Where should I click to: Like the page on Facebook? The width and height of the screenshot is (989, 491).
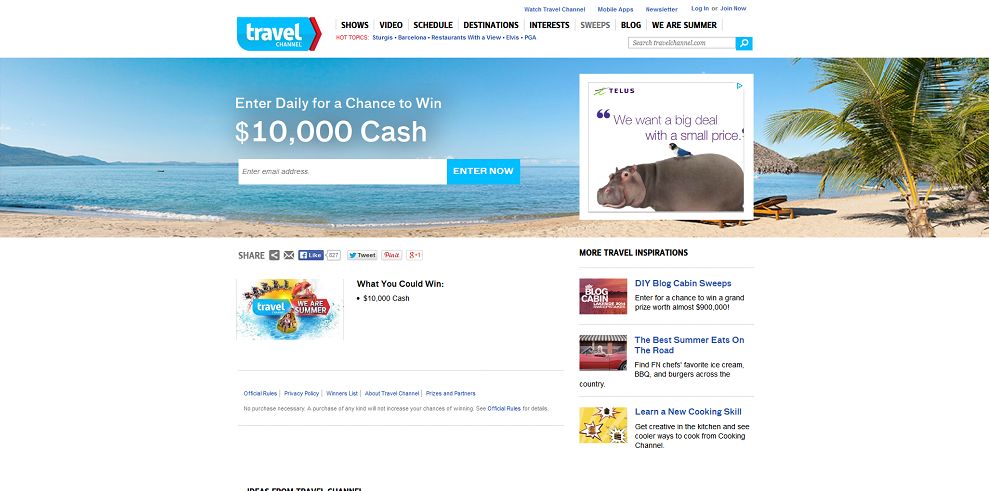[x=311, y=255]
